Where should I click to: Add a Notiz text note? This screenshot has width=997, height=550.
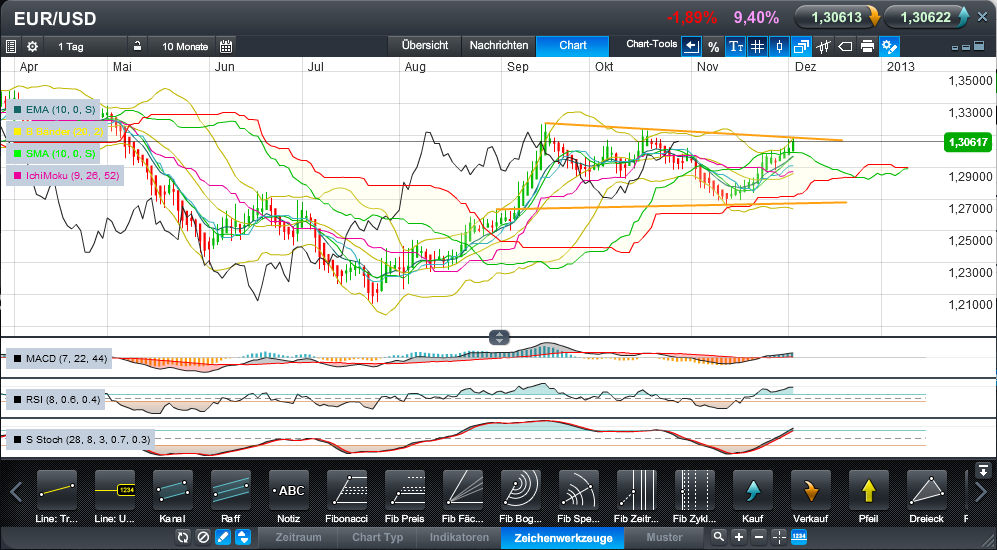(289, 491)
